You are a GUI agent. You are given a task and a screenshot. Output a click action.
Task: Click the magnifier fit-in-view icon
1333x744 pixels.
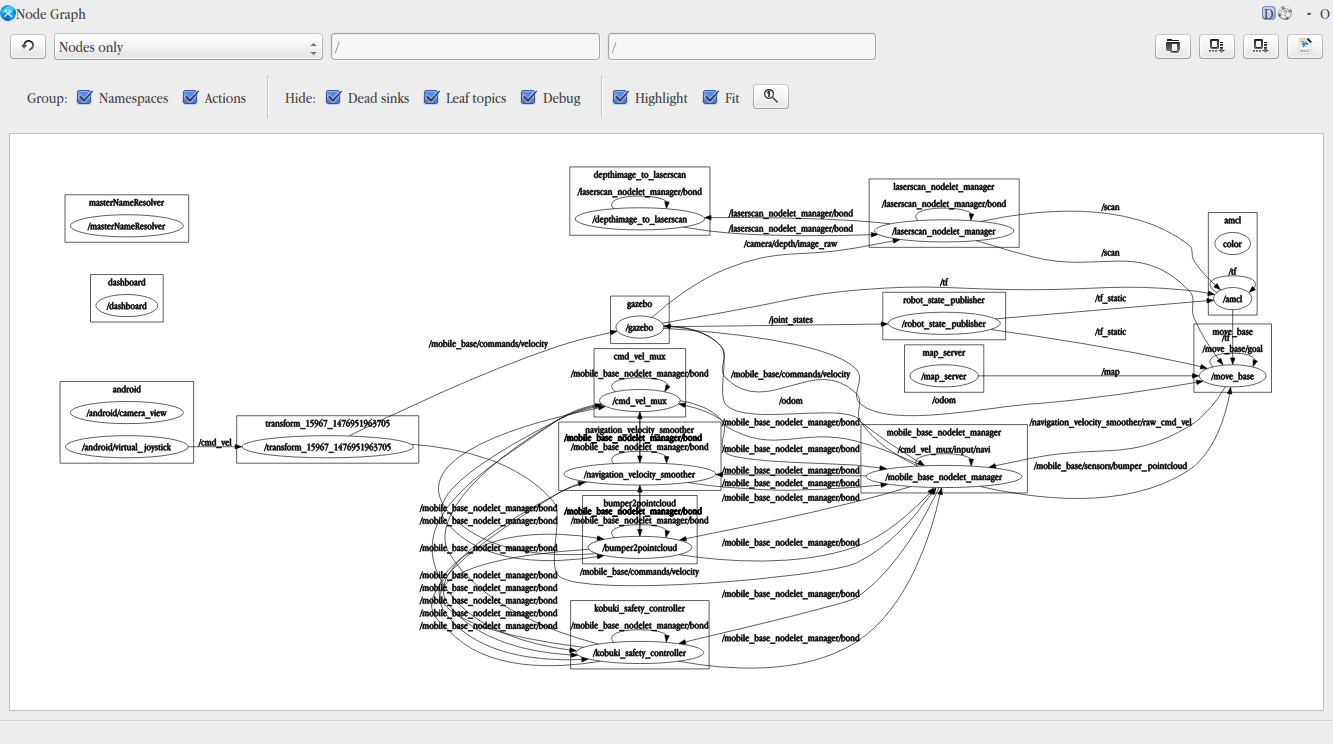(771, 96)
